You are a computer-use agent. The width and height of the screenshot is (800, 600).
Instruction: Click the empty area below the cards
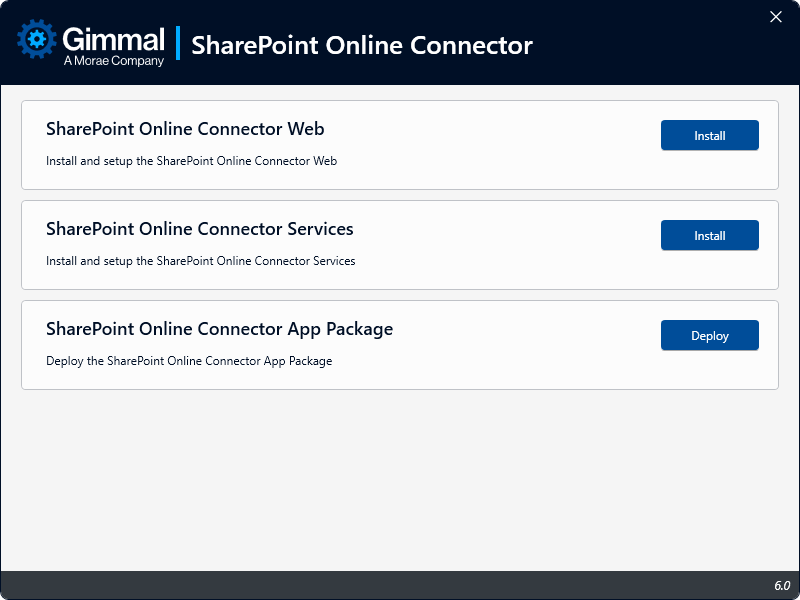(400, 480)
